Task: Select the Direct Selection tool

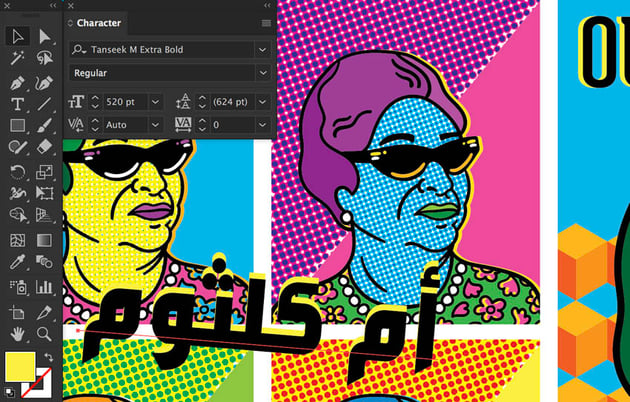Action: [44, 36]
